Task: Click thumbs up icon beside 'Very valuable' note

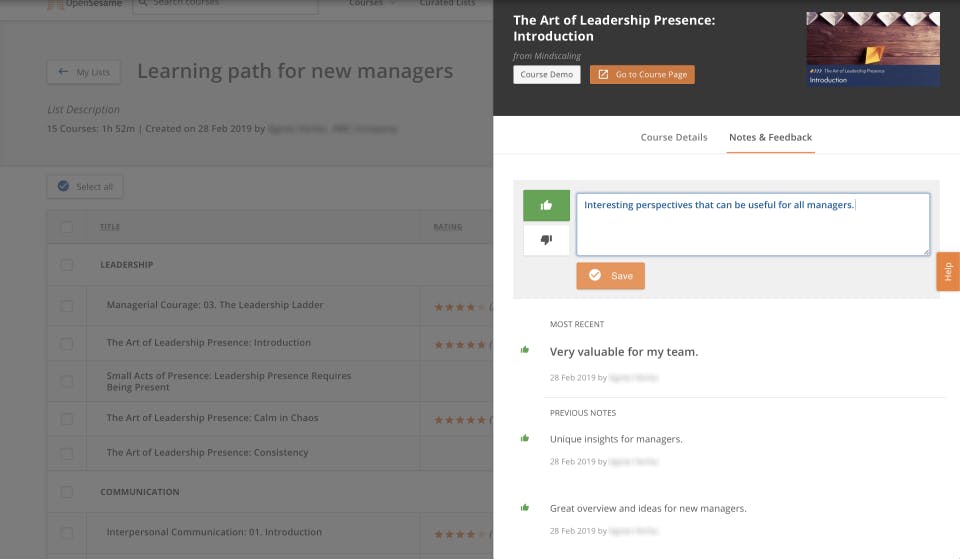Action: (524, 350)
